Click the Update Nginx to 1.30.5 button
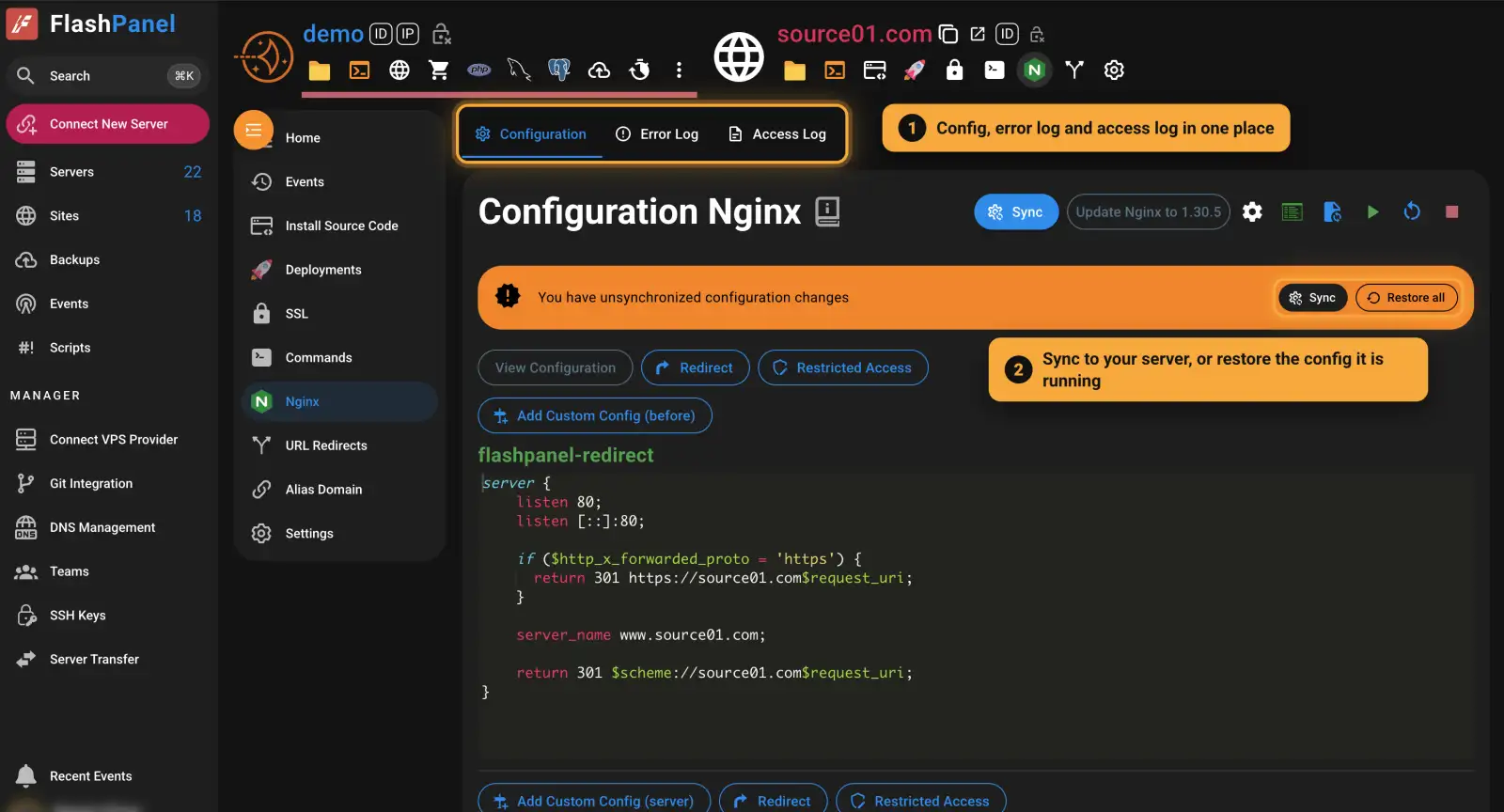The height and width of the screenshot is (812, 1504). click(1149, 212)
